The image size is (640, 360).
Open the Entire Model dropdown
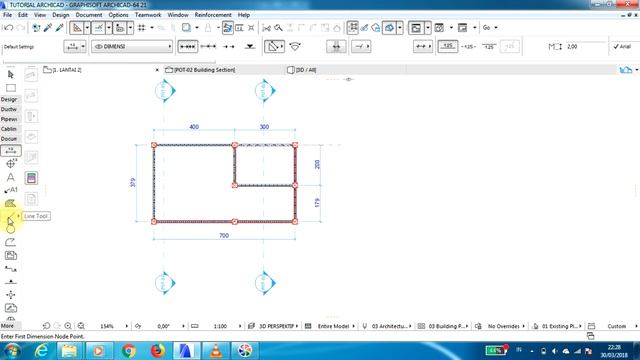point(336,326)
